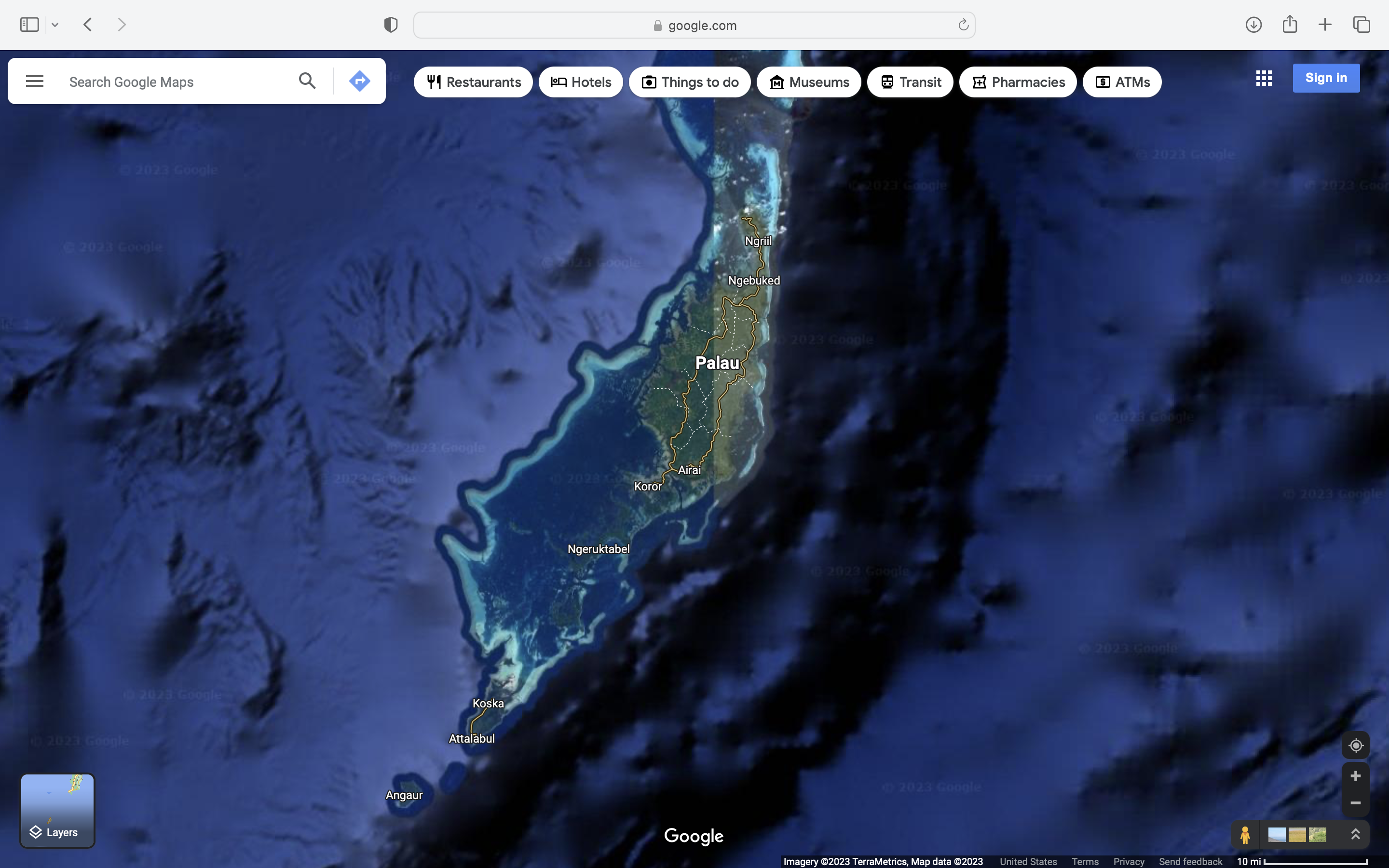Open Safari tab overview
Image resolution: width=1389 pixels, height=868 pixels.
click(x=1361, y=25)
